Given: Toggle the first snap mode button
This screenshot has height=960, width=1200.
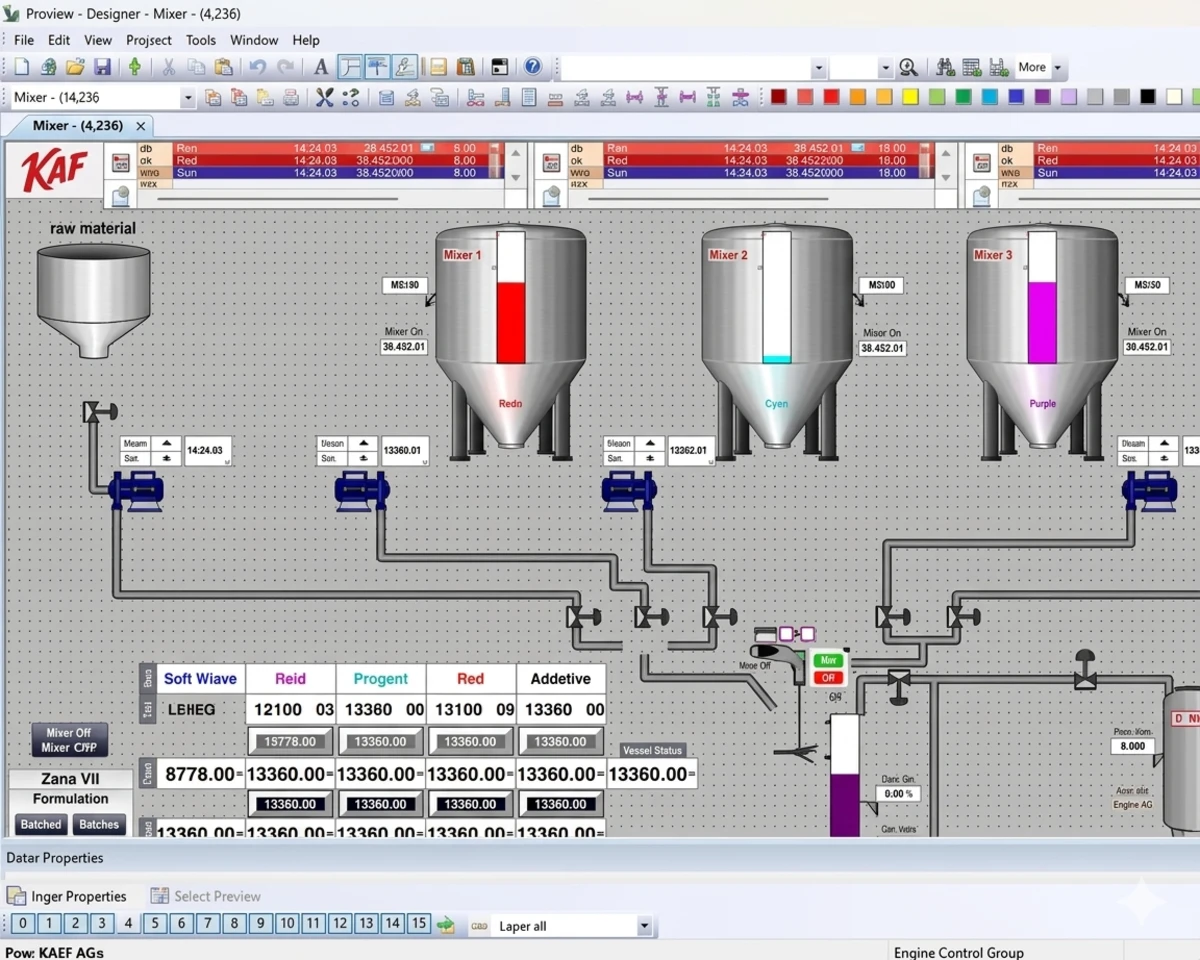Looking at the screenshot, I should 350,67.
